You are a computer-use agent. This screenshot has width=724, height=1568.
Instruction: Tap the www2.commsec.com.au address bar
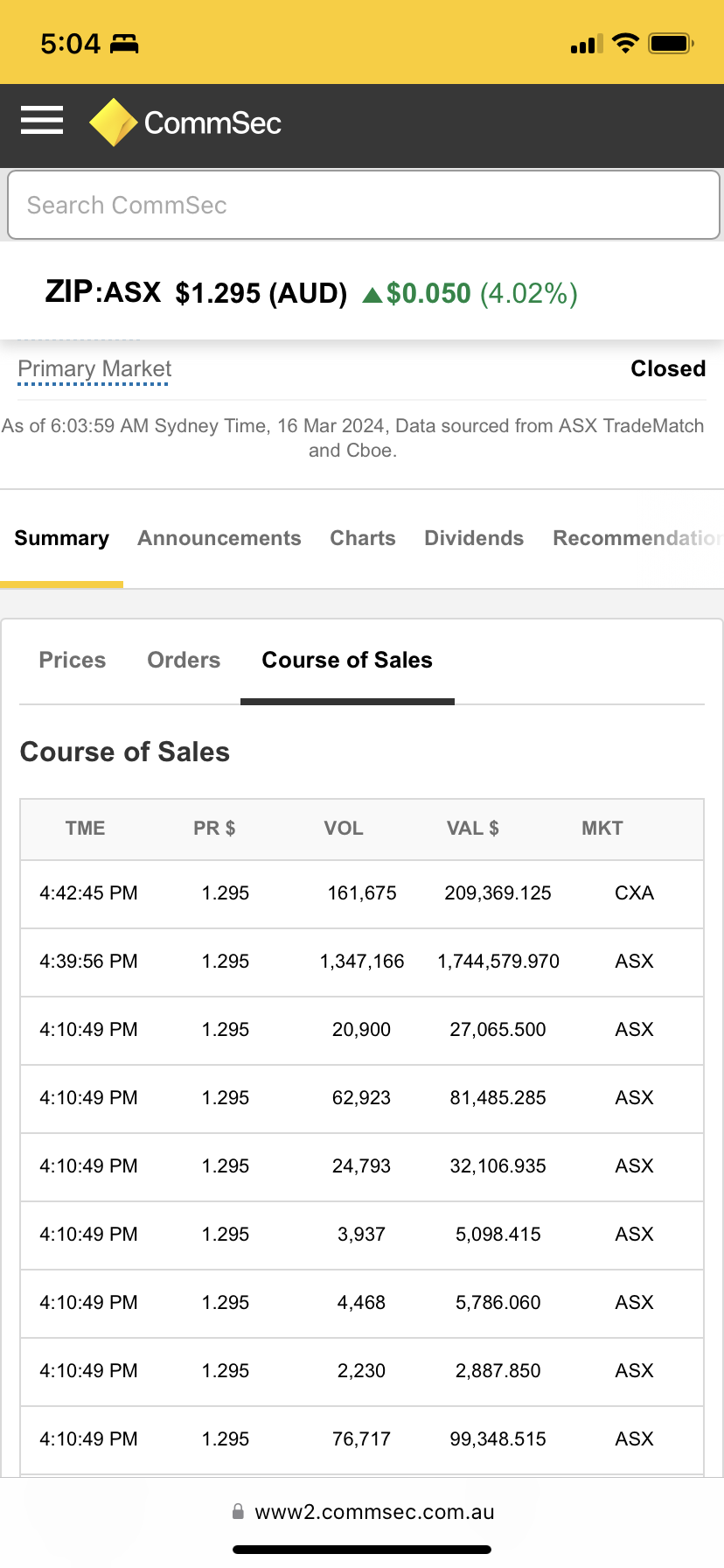coord(374,1512)
